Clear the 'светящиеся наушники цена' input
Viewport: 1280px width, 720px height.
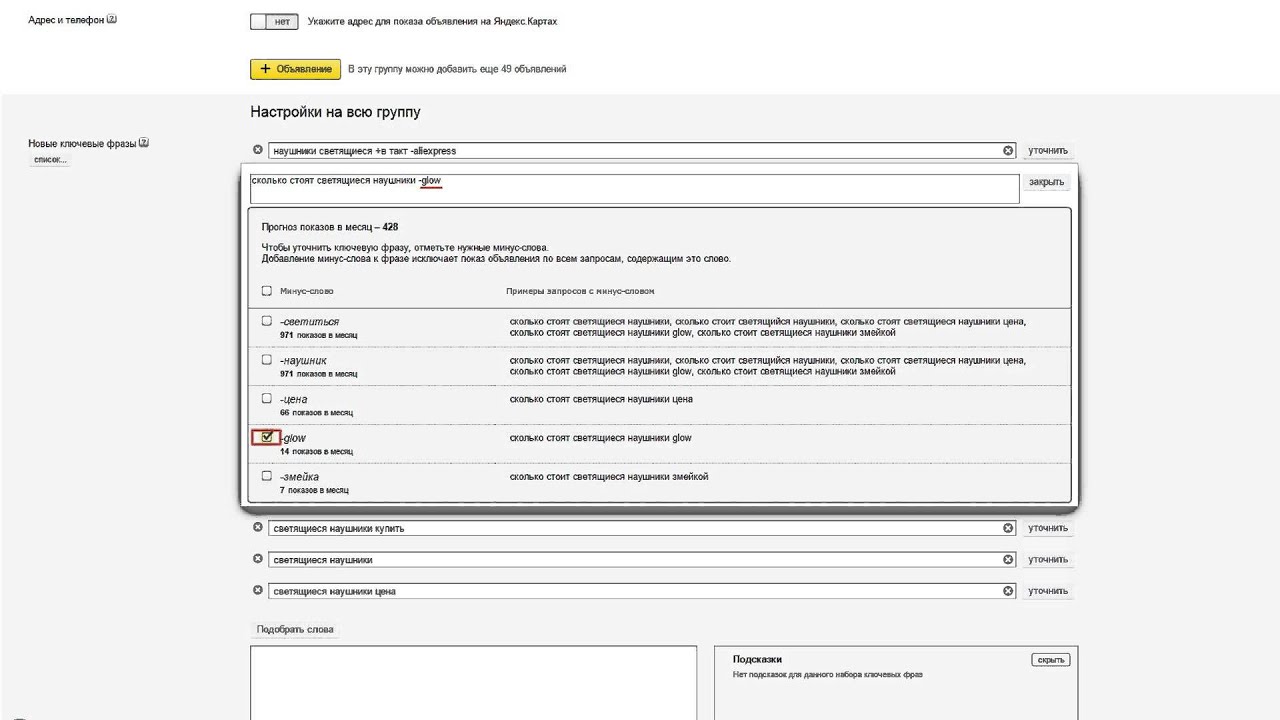[1008, 591]
